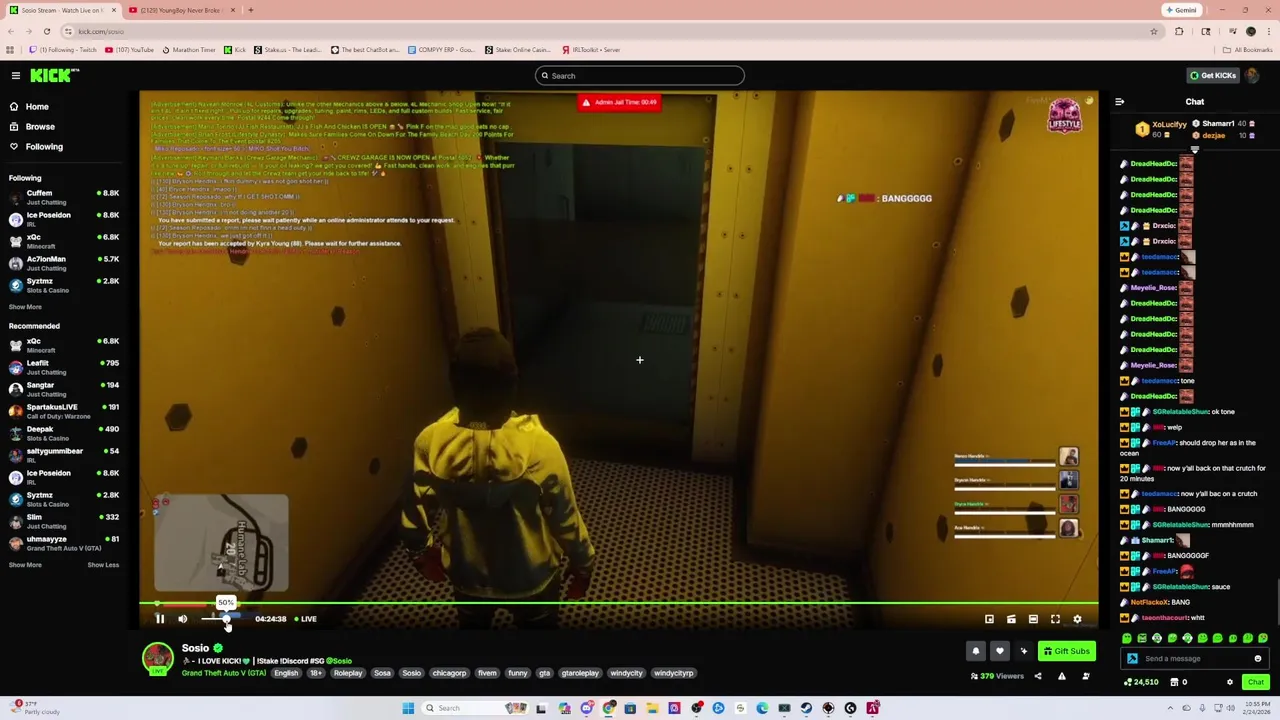Share the stream via share icon

pyautogui.click(x=1037, y=676)
